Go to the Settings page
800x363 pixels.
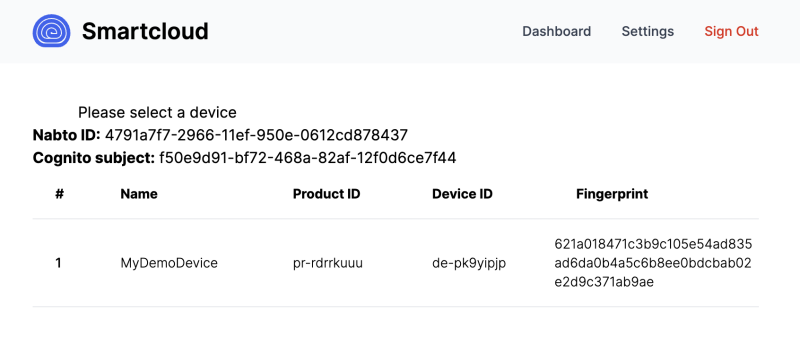pos(647,31)
